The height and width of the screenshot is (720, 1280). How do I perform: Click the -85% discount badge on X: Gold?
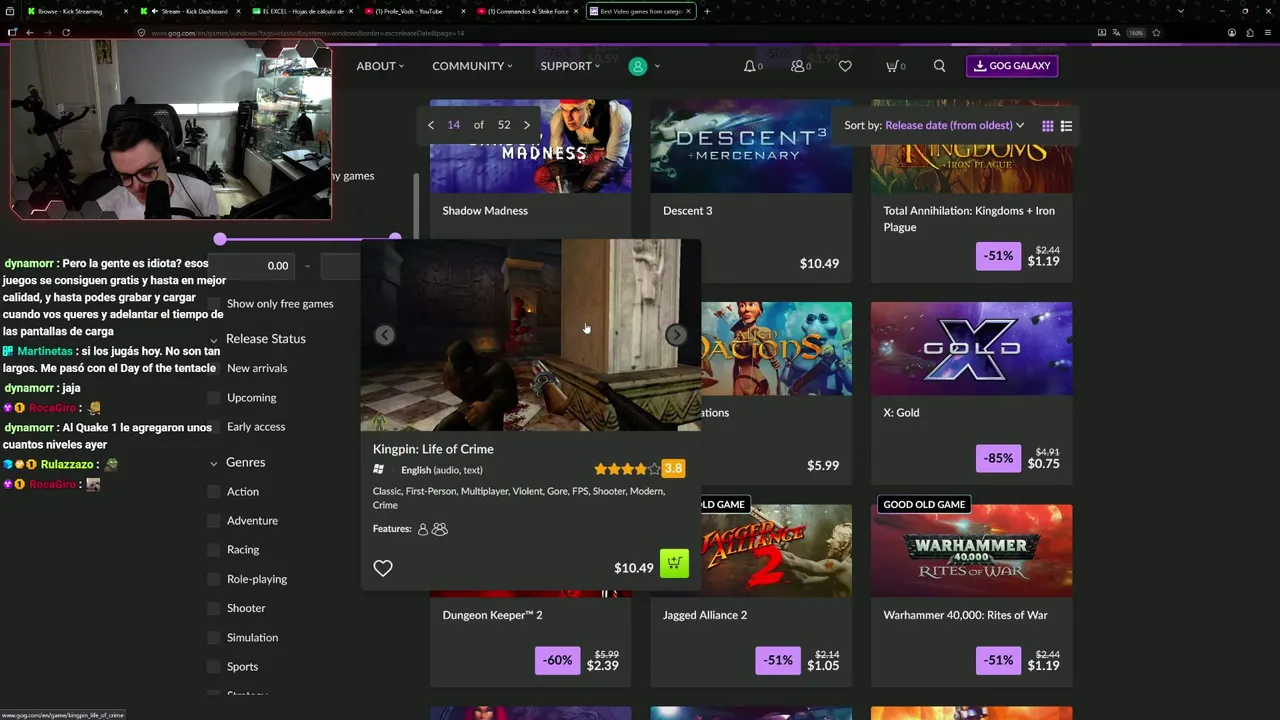[998, 459]
